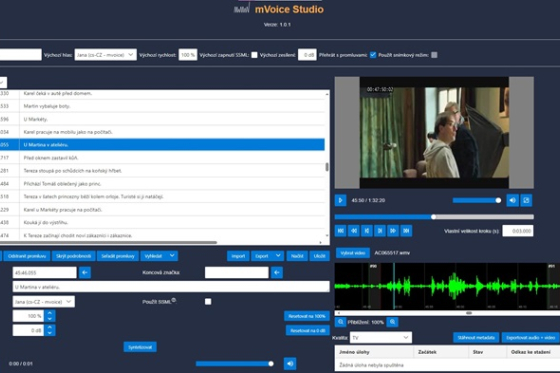Step back one frame in video
Viewport: 560px width, 373px height.
(367, 231)
